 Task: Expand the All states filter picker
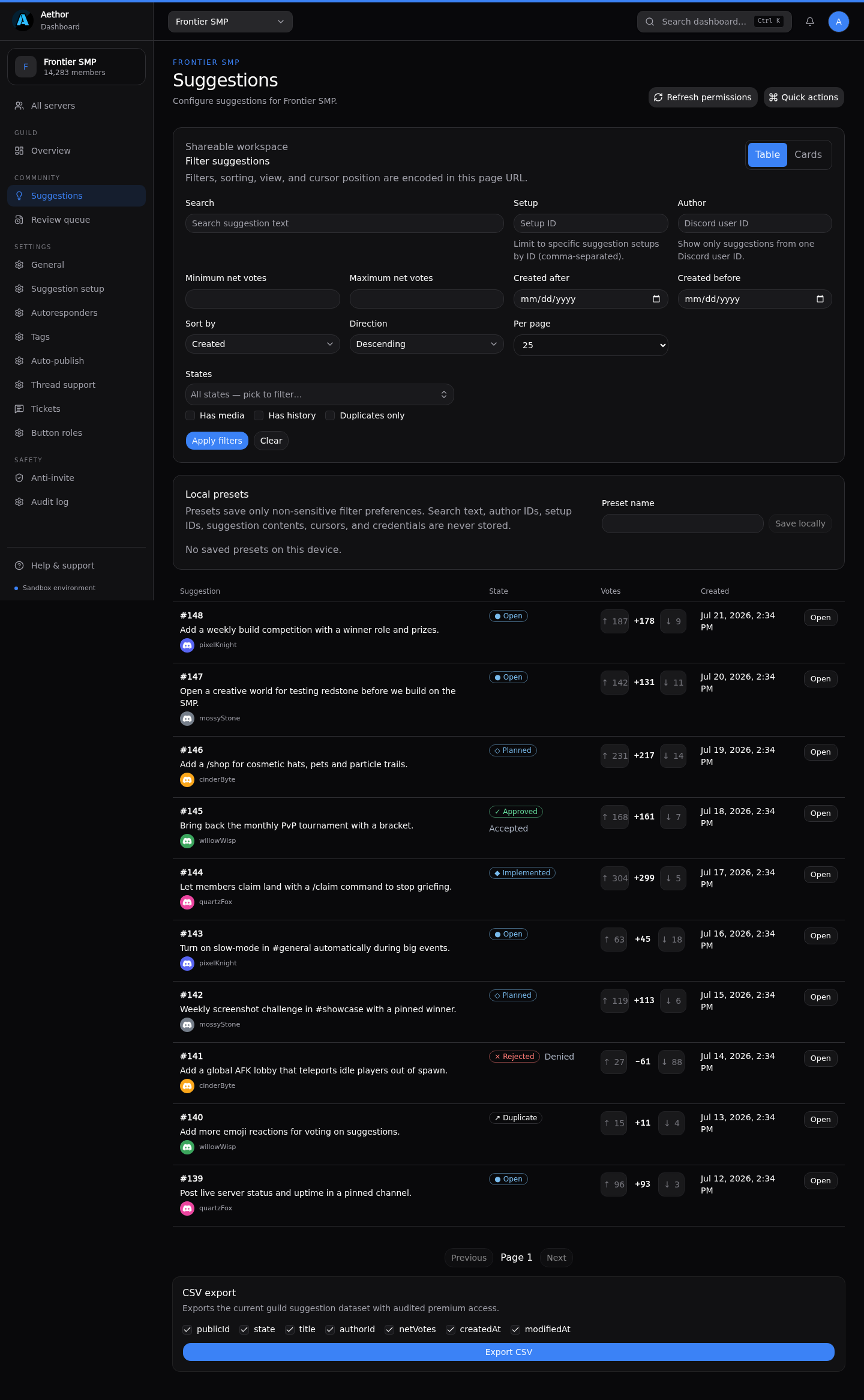pyautogui.click(x=320, y=394)
